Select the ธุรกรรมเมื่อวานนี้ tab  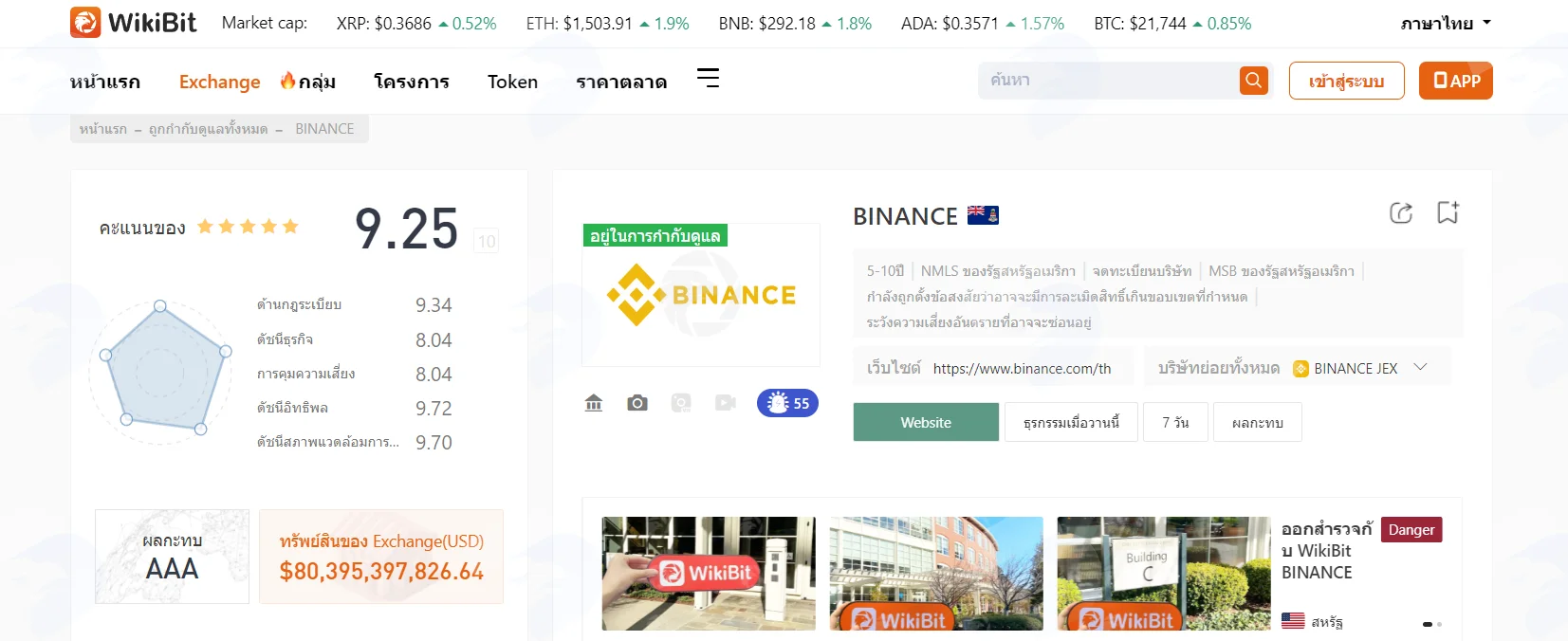coord(1071,422)
